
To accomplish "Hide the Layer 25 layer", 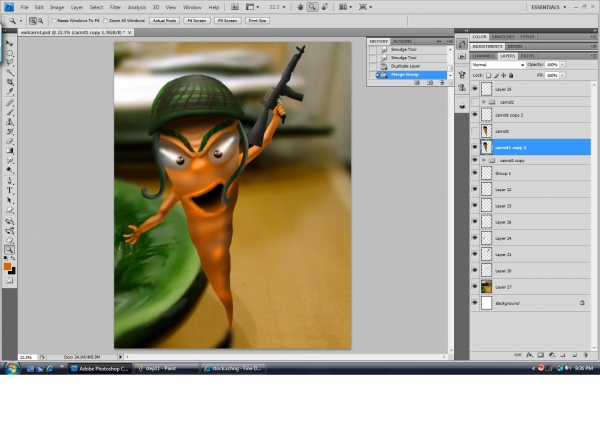I will pos(475,89).
